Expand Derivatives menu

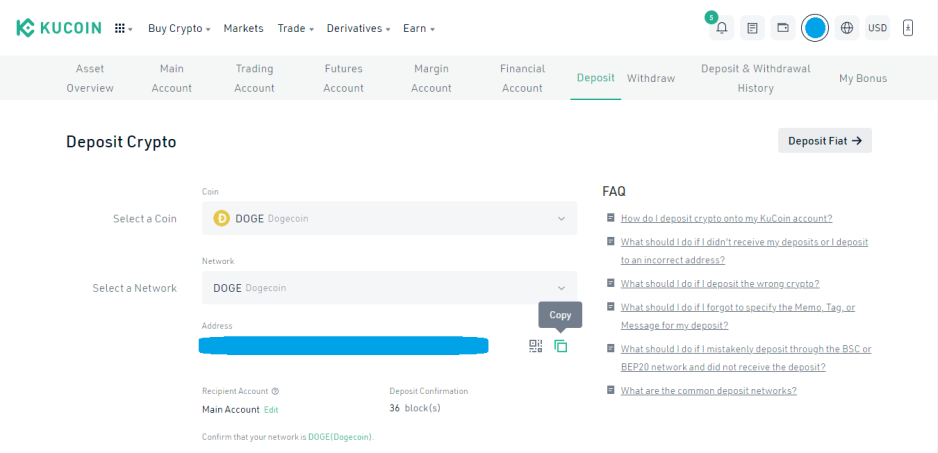click(x=358, y=28)
